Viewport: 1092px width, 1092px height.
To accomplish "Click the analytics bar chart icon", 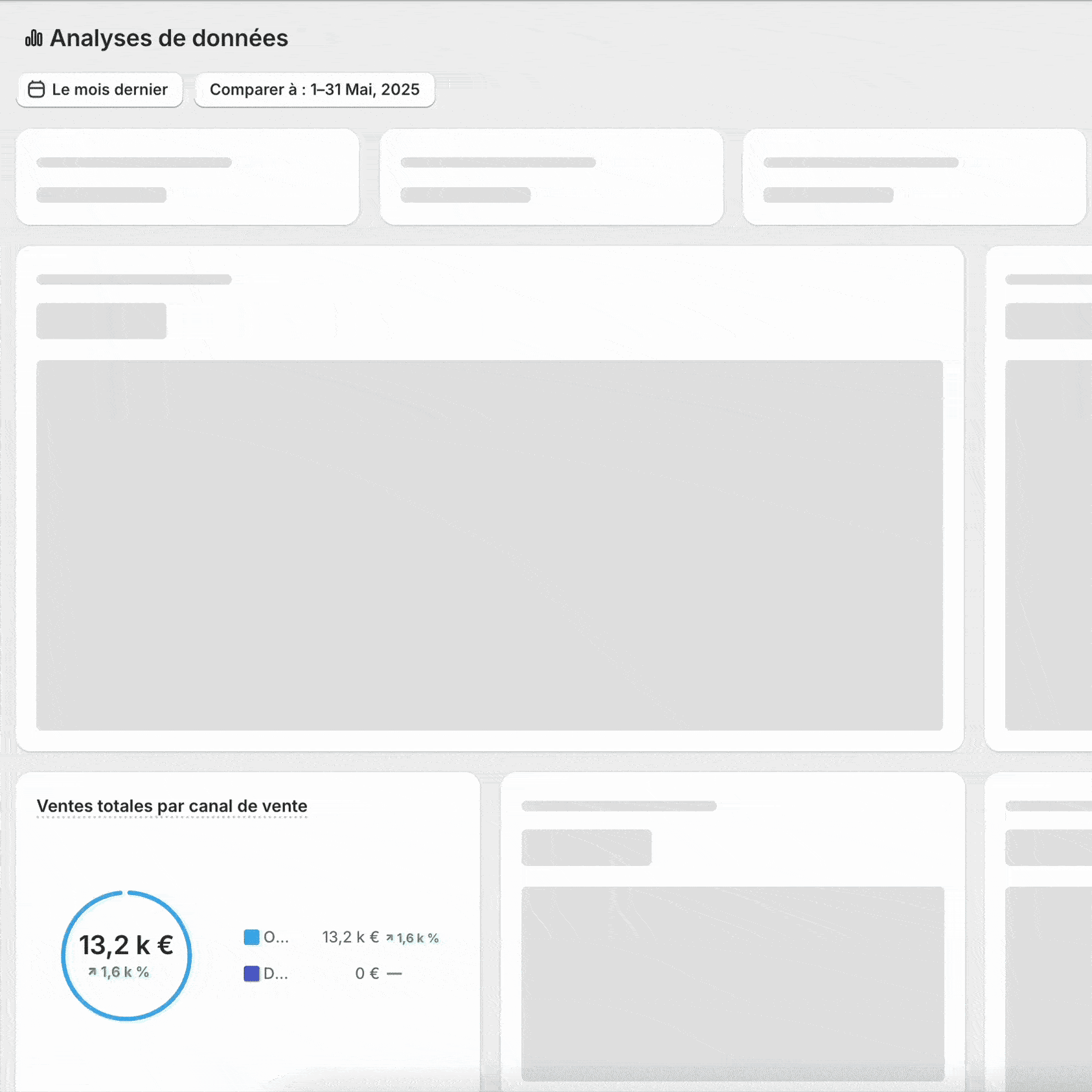I will [x=34, y=39].
